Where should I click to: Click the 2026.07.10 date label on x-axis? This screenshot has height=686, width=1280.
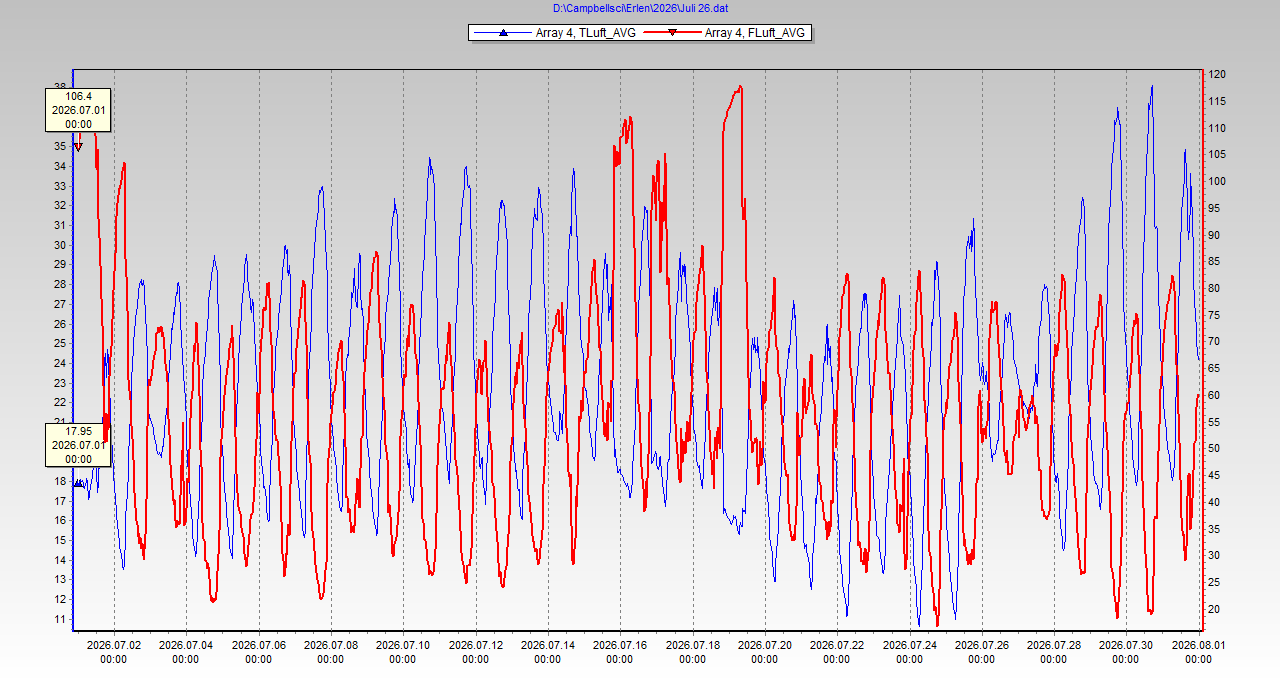(x=403, y=652)
